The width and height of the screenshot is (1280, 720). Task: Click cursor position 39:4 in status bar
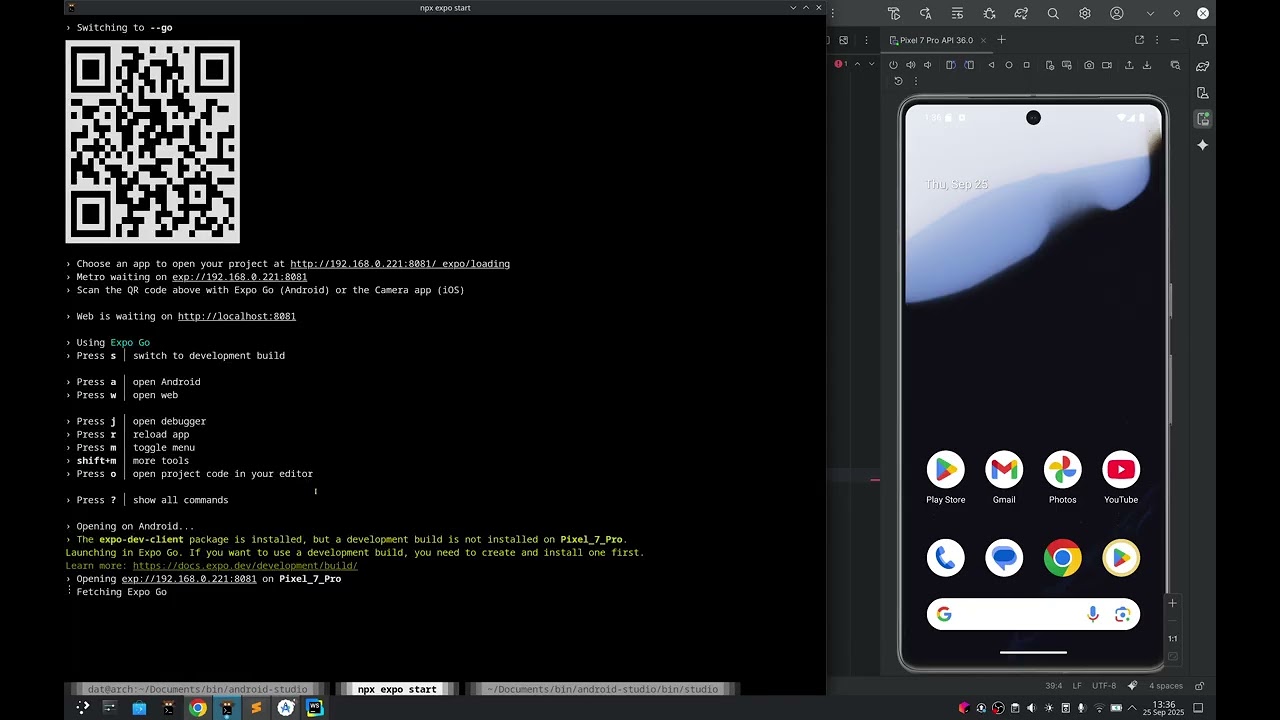pos(1054,686)
